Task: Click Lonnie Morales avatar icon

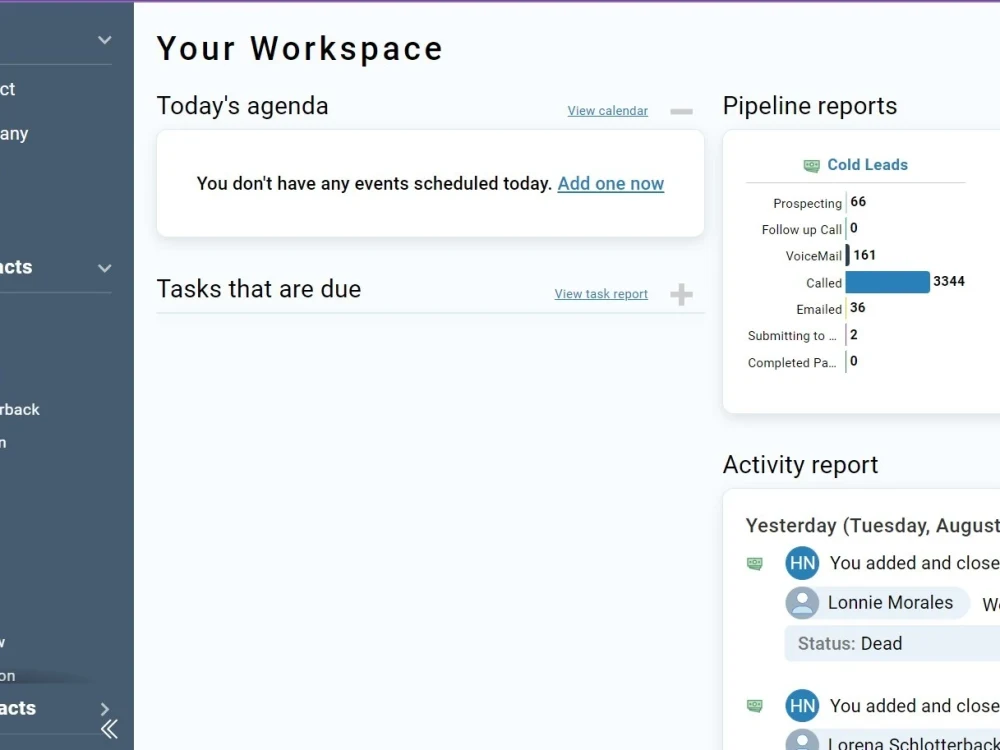Action: [802, 603]
